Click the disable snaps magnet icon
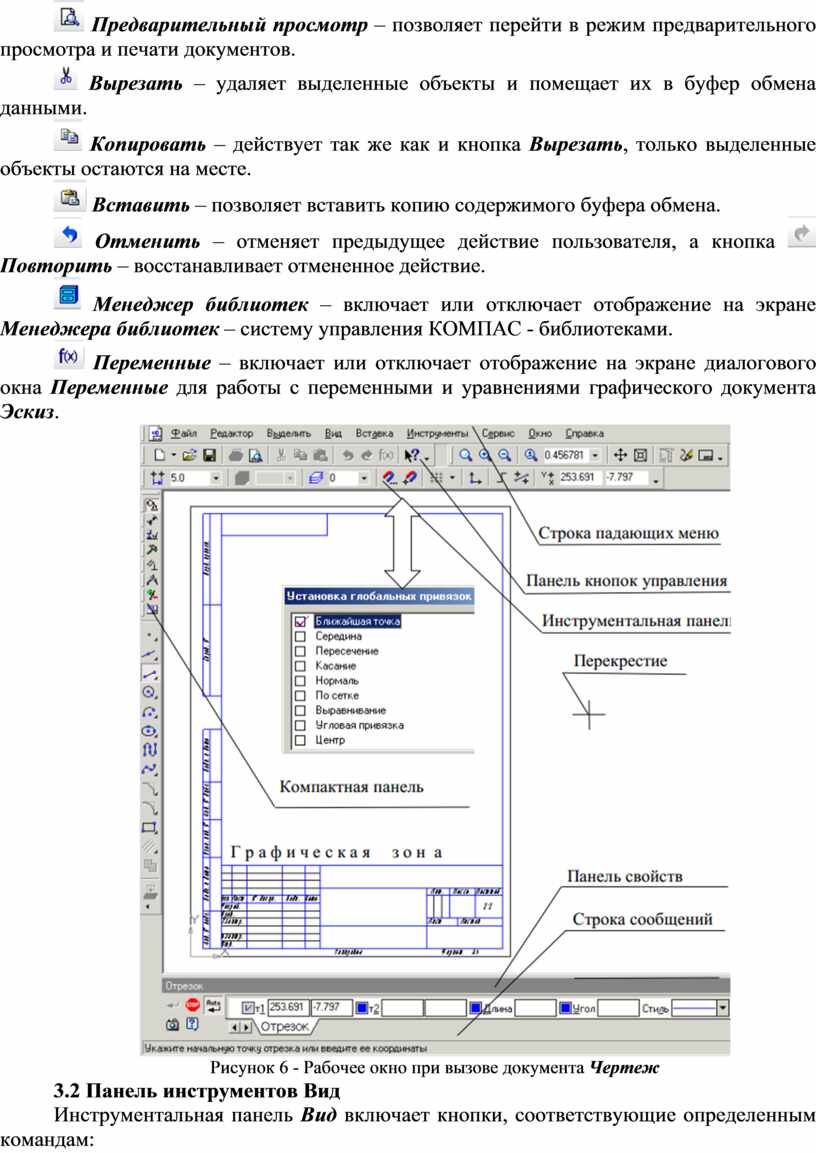Screen dimensions: 816x1153 click(x=409, y=478)
